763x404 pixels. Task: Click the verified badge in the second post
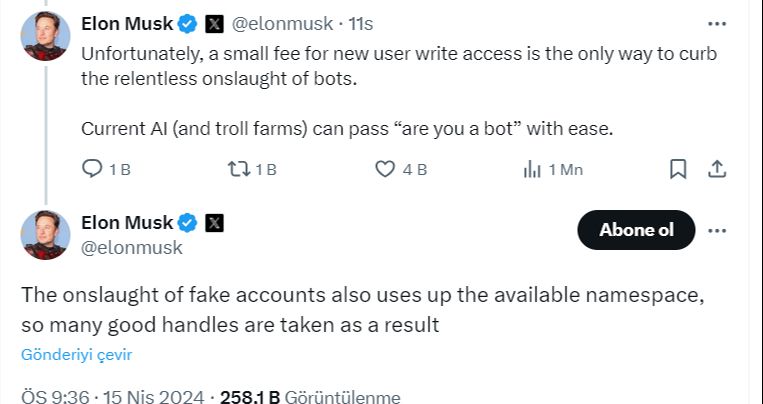tap(187, 222)
